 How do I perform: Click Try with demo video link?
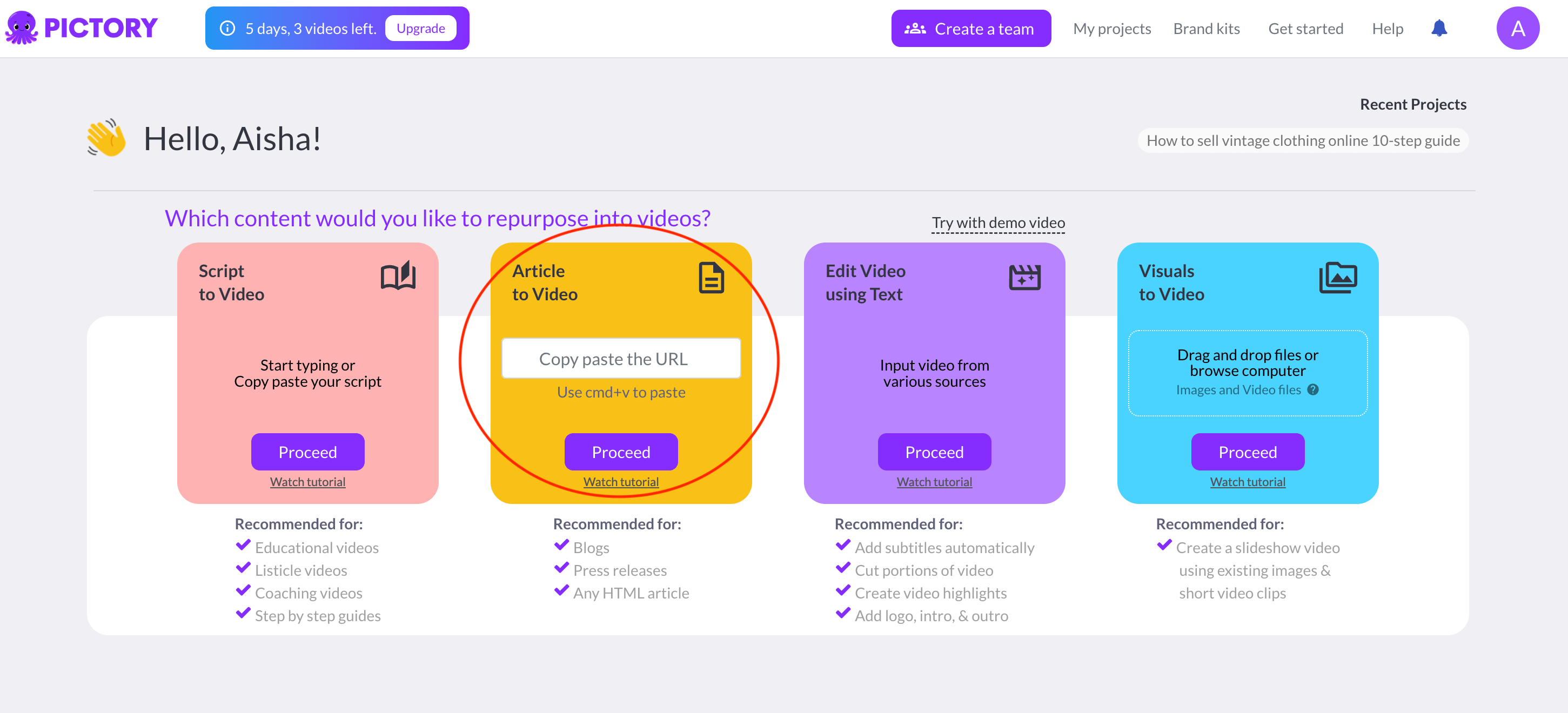(998, 221)
